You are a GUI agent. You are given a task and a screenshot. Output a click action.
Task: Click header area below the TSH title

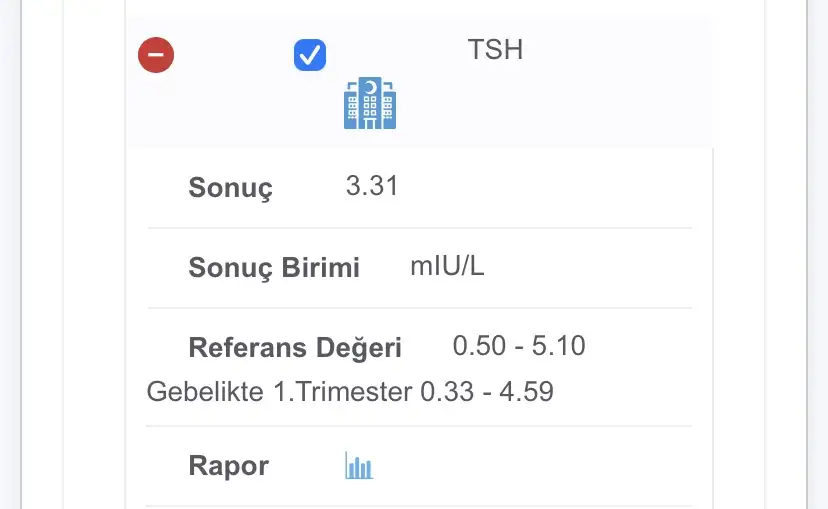point(495,106)
